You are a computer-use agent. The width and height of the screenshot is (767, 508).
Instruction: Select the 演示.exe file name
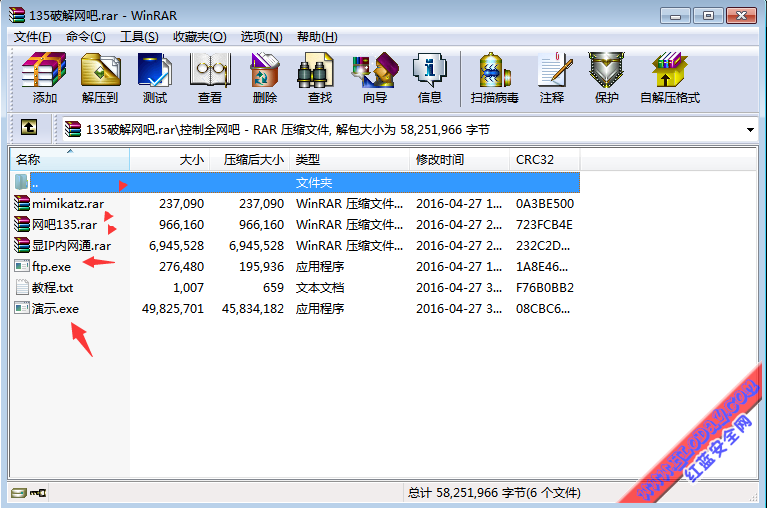pyautogui.click(x=55, y=309)
